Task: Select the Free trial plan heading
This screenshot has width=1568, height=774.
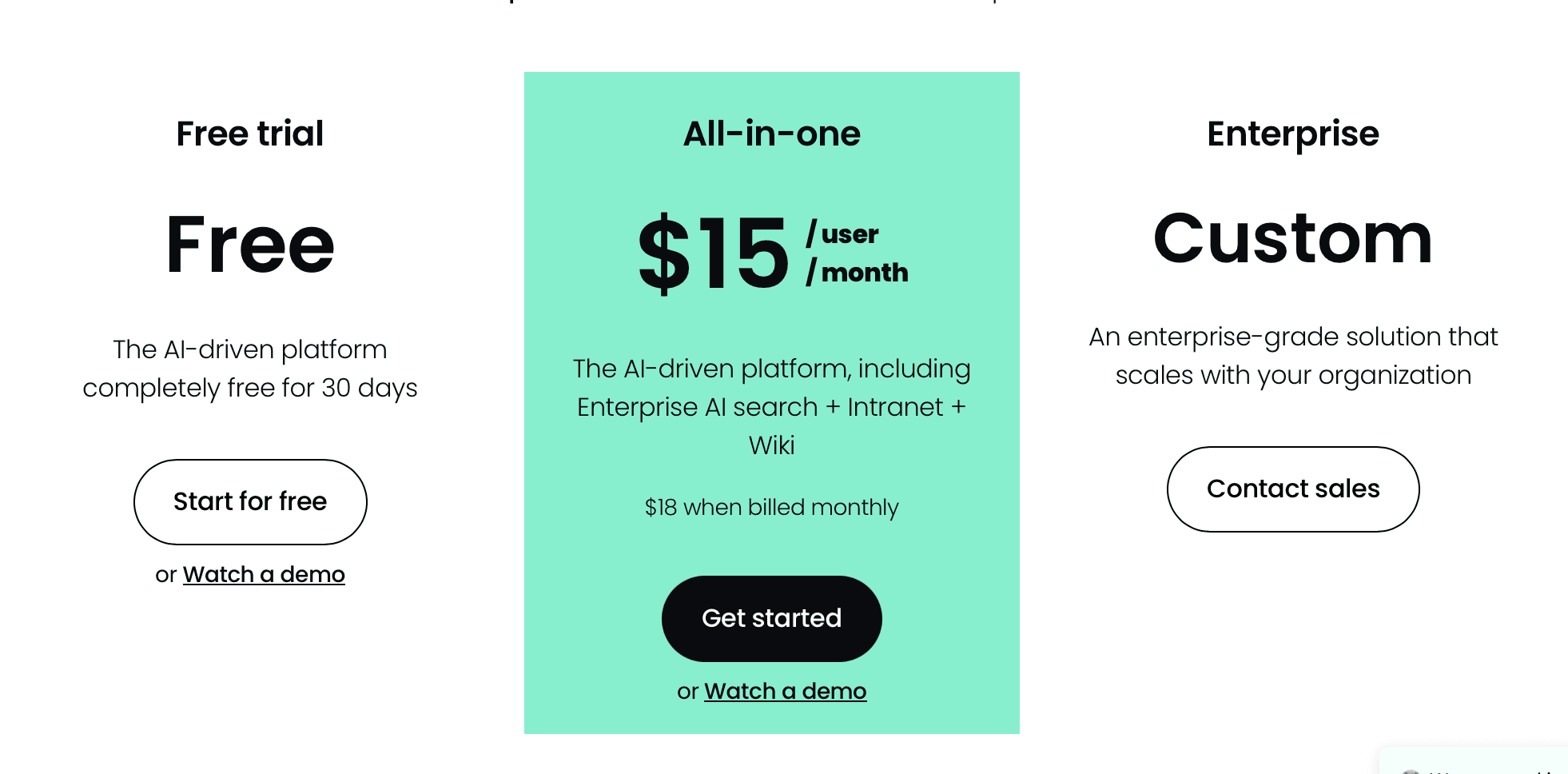Action: coord(250,134)
